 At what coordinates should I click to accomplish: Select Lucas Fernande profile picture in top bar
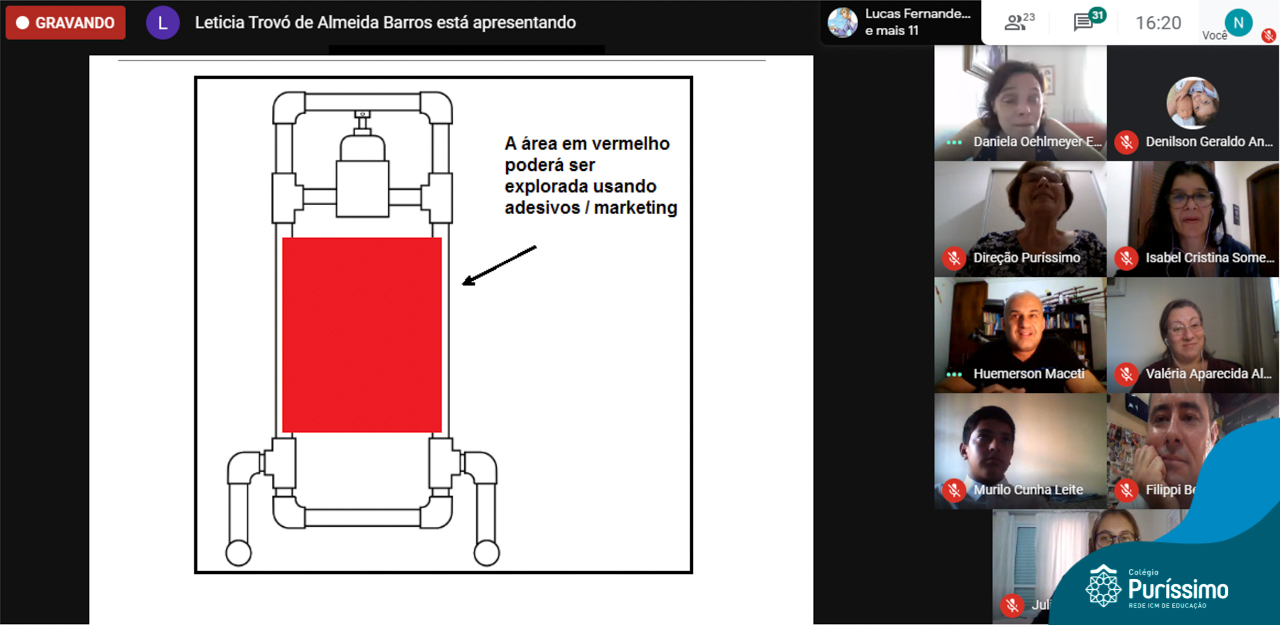pos(843,22)
